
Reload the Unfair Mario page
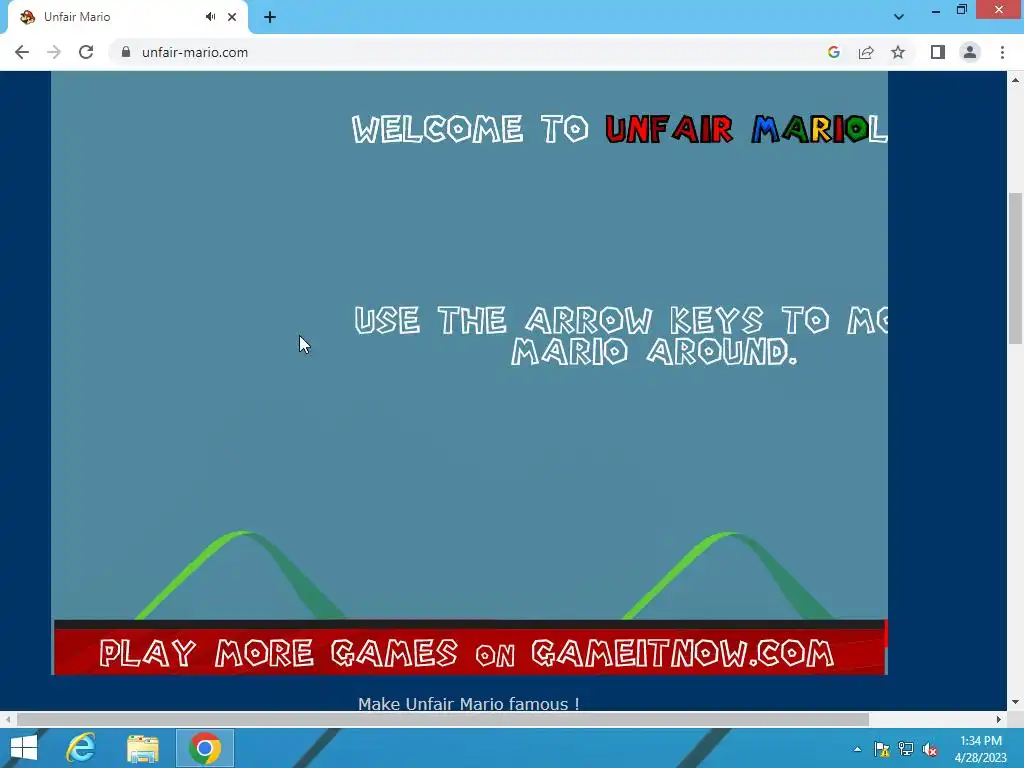tap(86, 52)
